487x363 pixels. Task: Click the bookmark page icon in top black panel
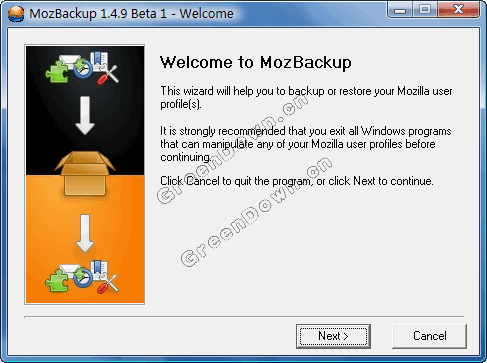(x=99, y=61)
